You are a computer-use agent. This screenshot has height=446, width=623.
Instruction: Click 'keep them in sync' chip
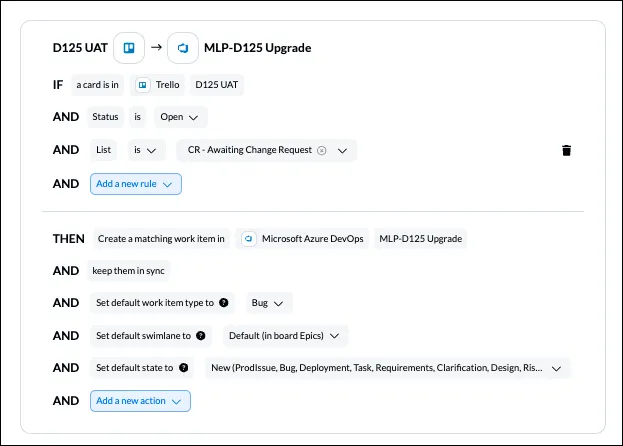128,271
